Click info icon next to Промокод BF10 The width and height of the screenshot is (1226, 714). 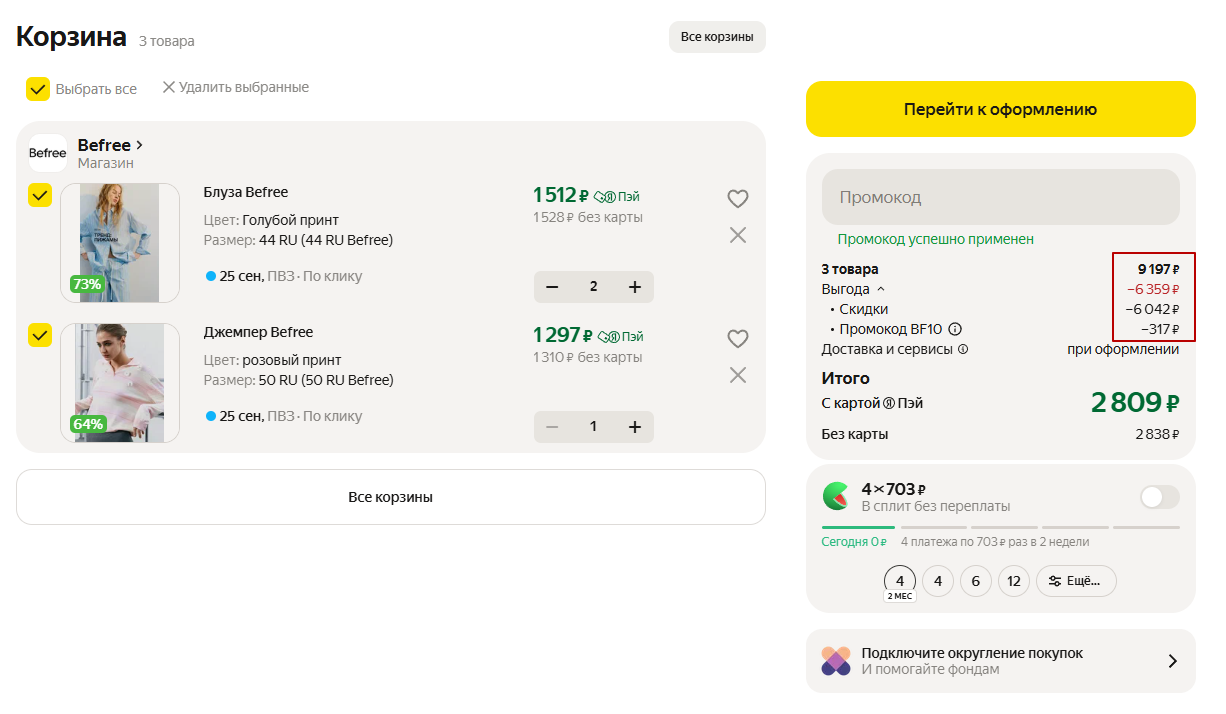point(955,329)
